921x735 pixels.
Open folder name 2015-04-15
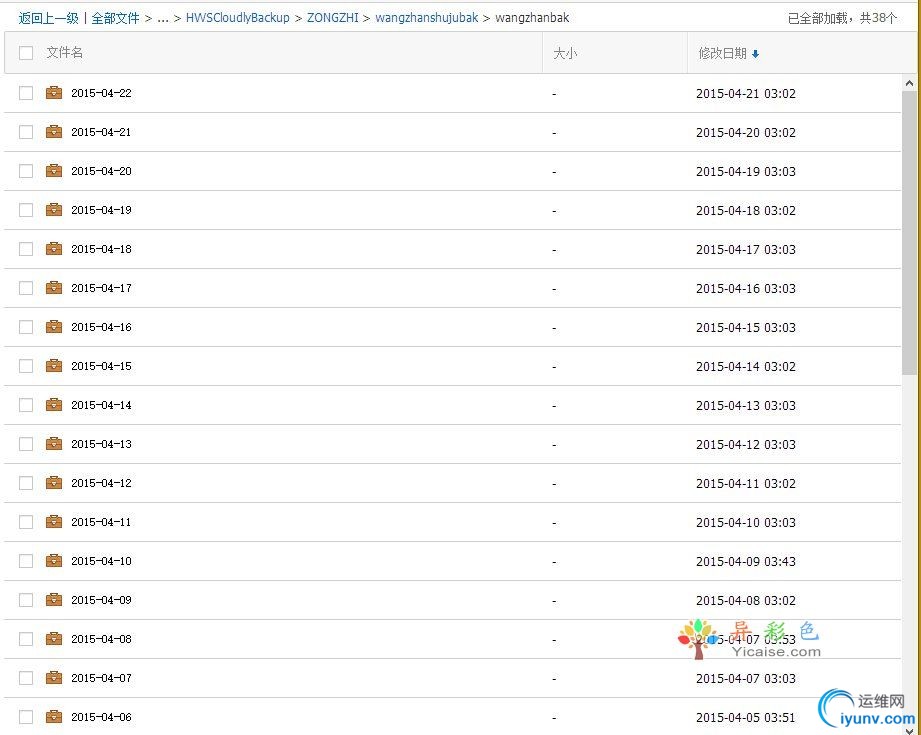click(102, 365)
